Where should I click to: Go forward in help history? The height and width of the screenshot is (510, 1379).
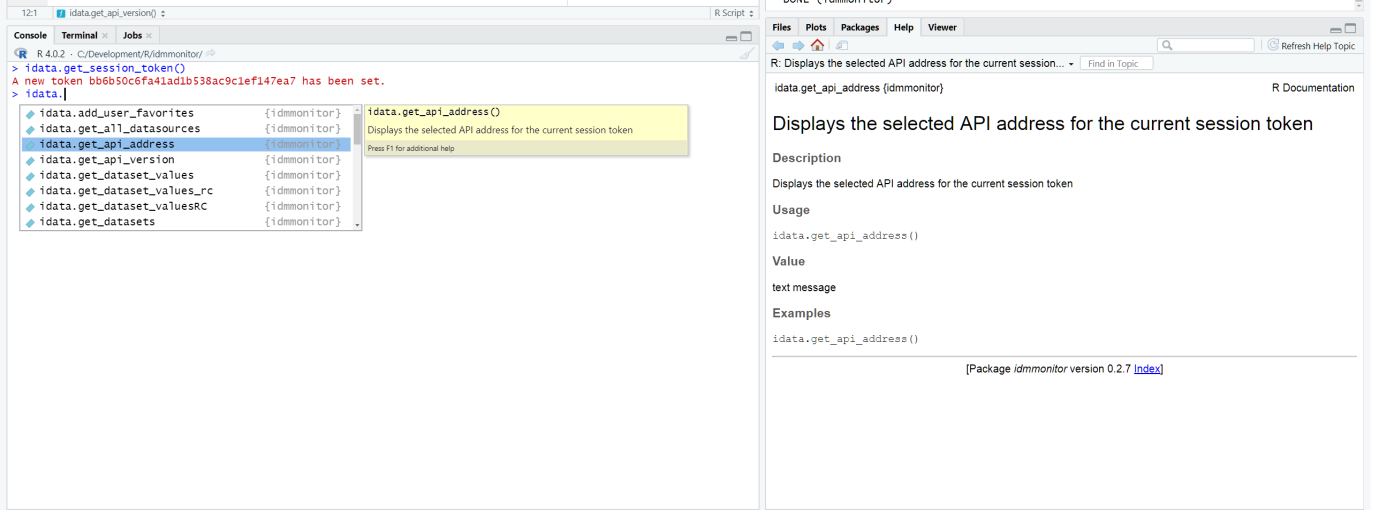point(798,46)
